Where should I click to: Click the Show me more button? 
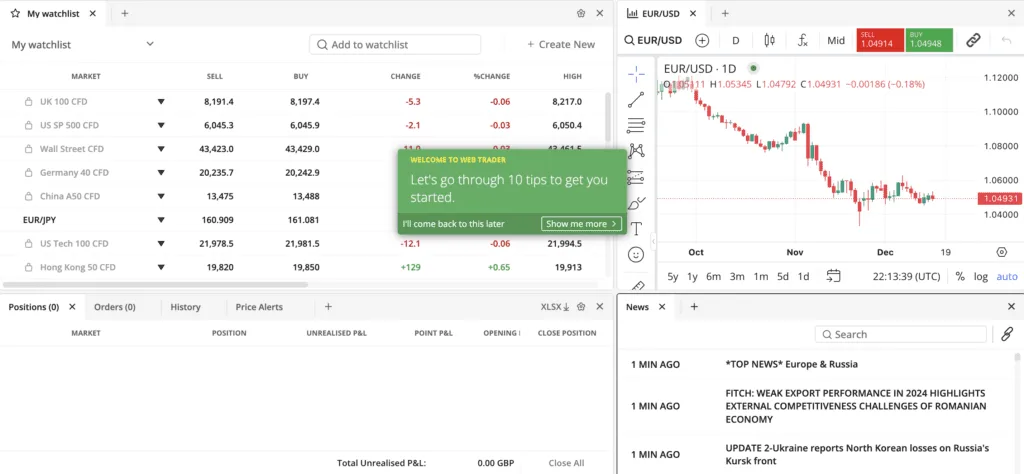tap(582, 224)
